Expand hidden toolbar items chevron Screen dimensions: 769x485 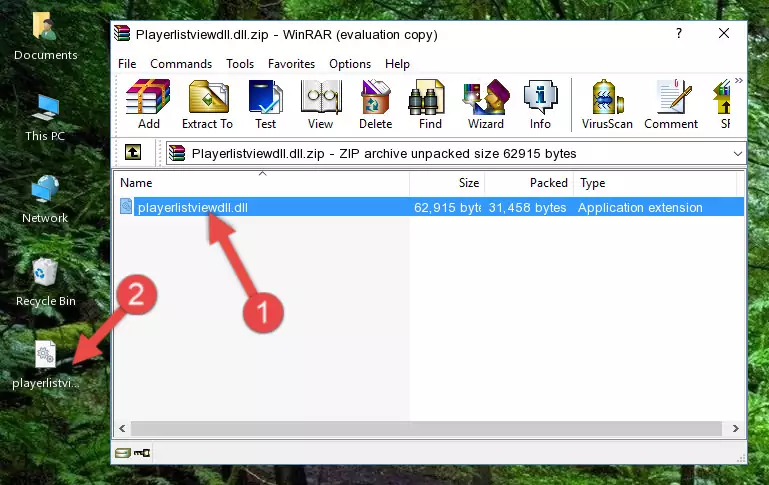click(739, 80)
